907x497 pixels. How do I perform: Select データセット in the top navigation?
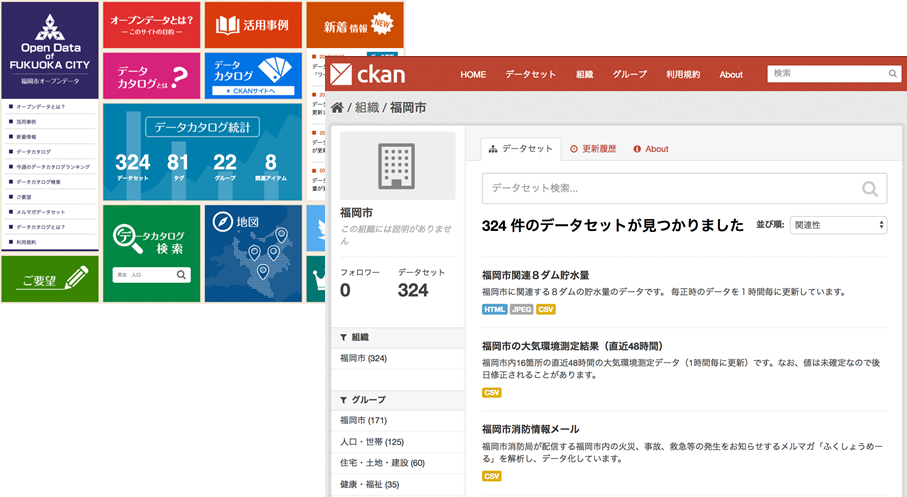[x=530, y=74]
